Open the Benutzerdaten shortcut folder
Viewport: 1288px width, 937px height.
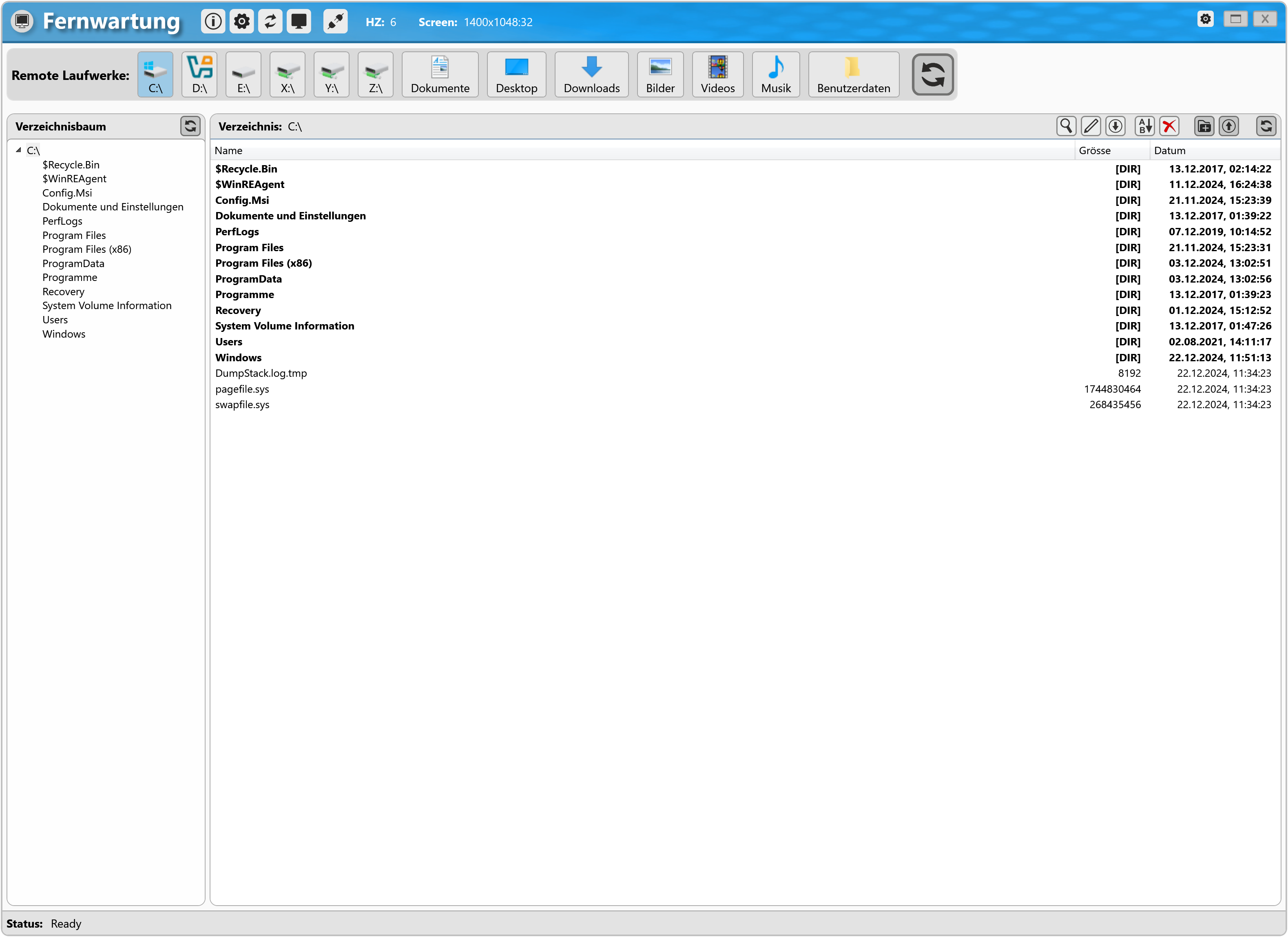853,74
